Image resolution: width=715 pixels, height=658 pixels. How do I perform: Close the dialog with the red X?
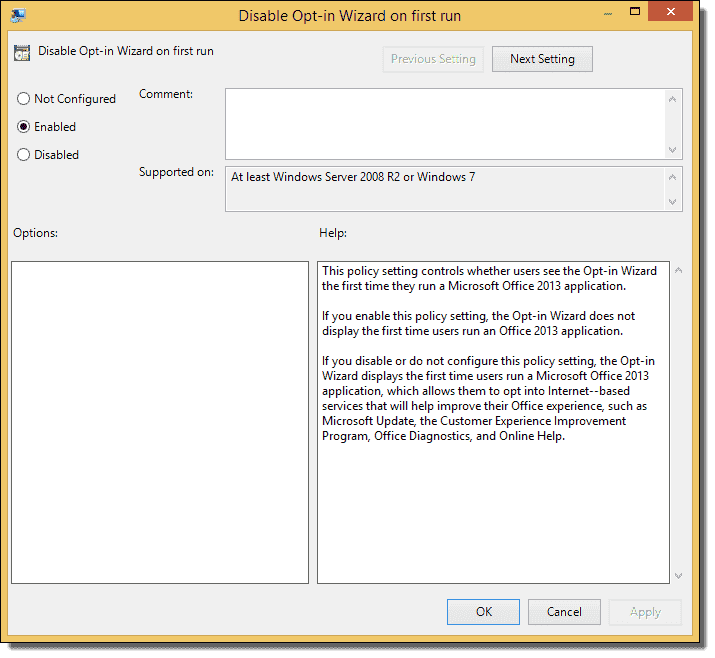(x=670, y=11)
